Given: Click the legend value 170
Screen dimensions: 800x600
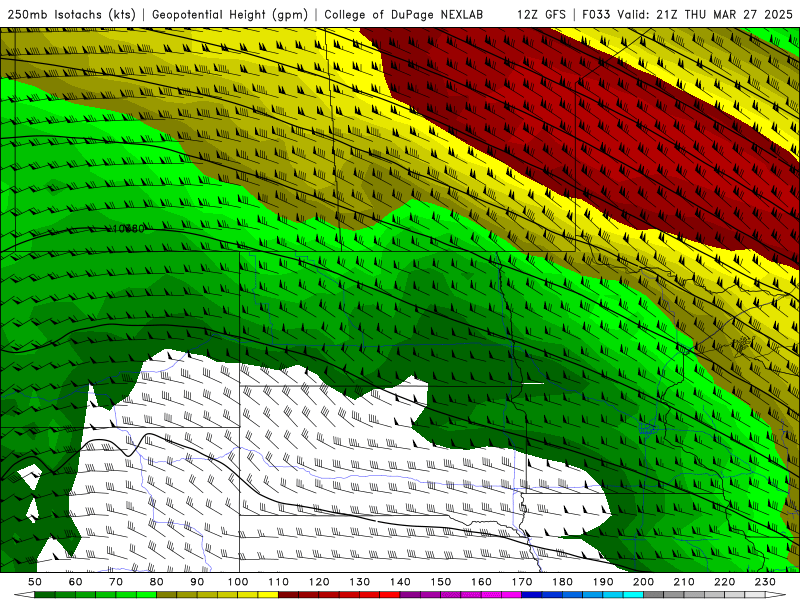Looking at the screenshot, I should pos(522,582).
